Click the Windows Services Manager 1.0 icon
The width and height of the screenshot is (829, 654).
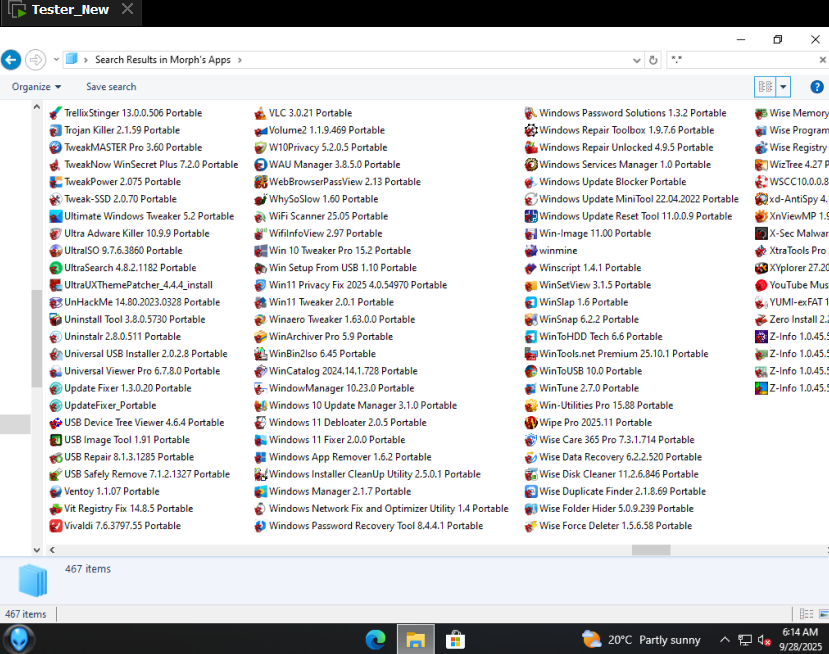pyautogui.click(x=530, y=165)
